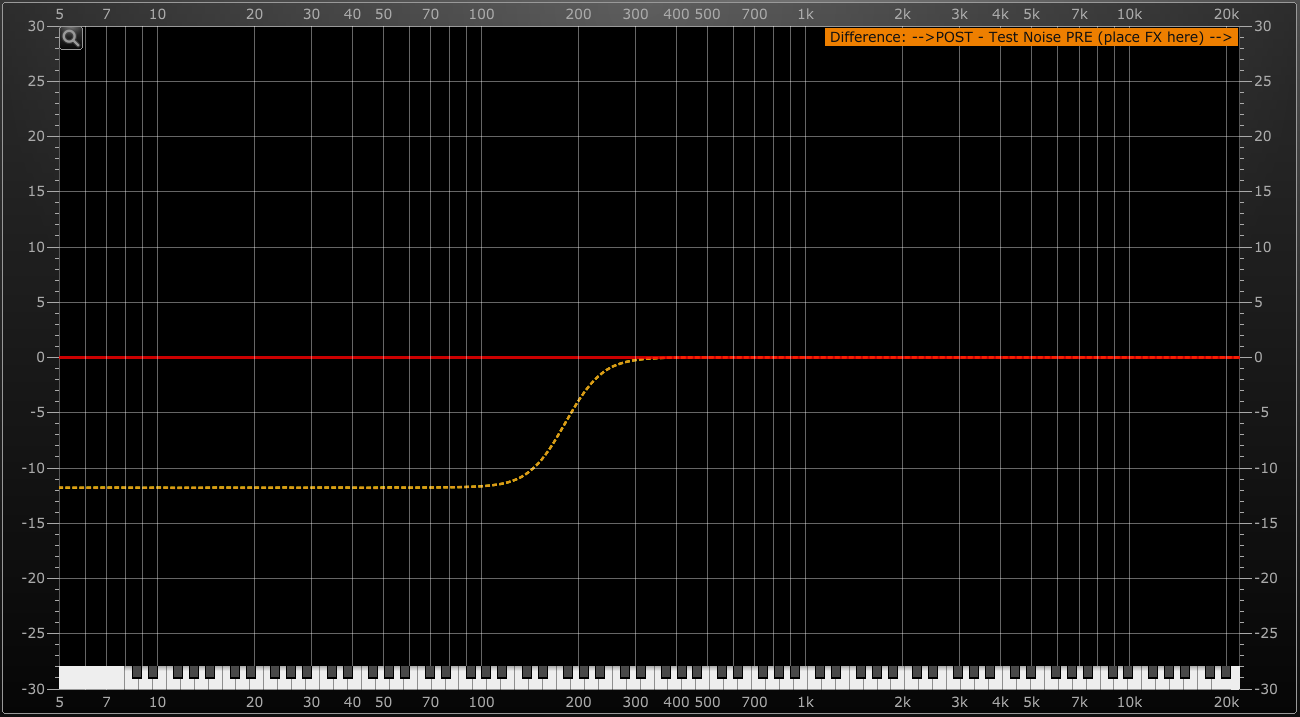Click the 30 dB label on left scale
Viewport: 1300px width, 717px height.
pyautogui.click(x=37, y=26)
